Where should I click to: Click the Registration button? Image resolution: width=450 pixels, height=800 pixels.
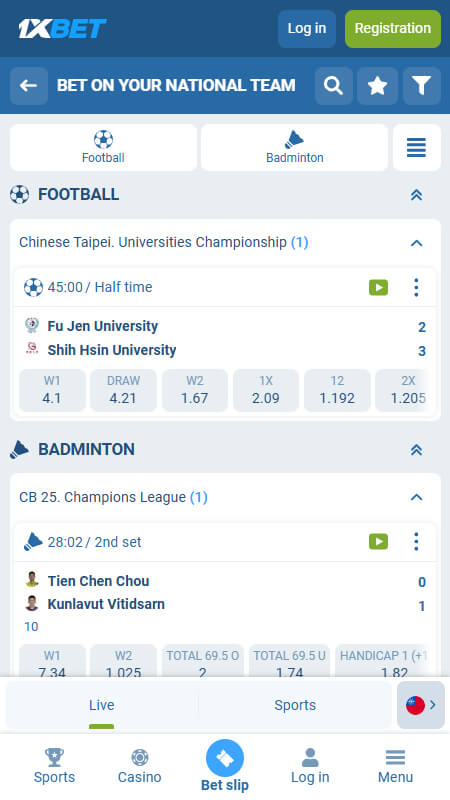pyautogui.click(x=393, y=29)
